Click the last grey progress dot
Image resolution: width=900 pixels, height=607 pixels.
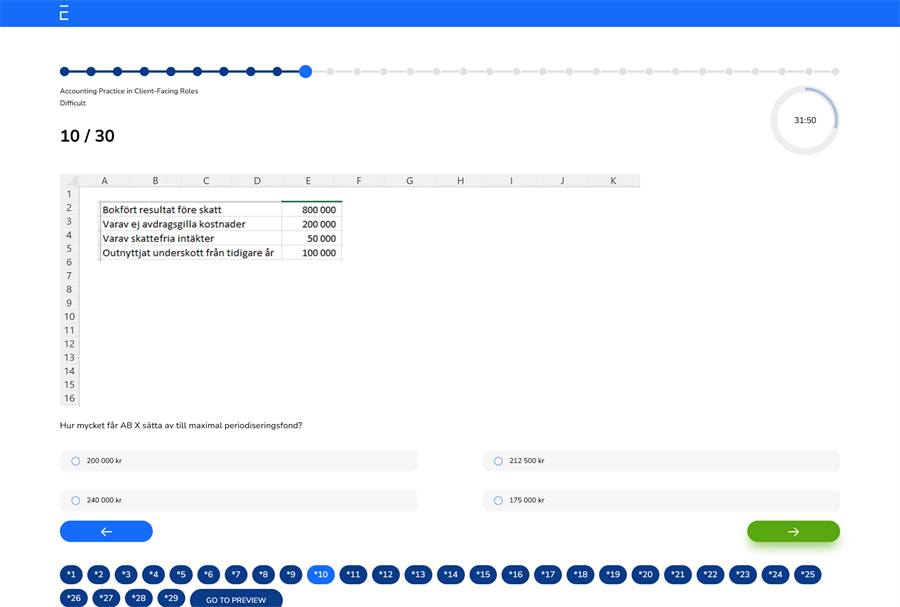point(835,71)
